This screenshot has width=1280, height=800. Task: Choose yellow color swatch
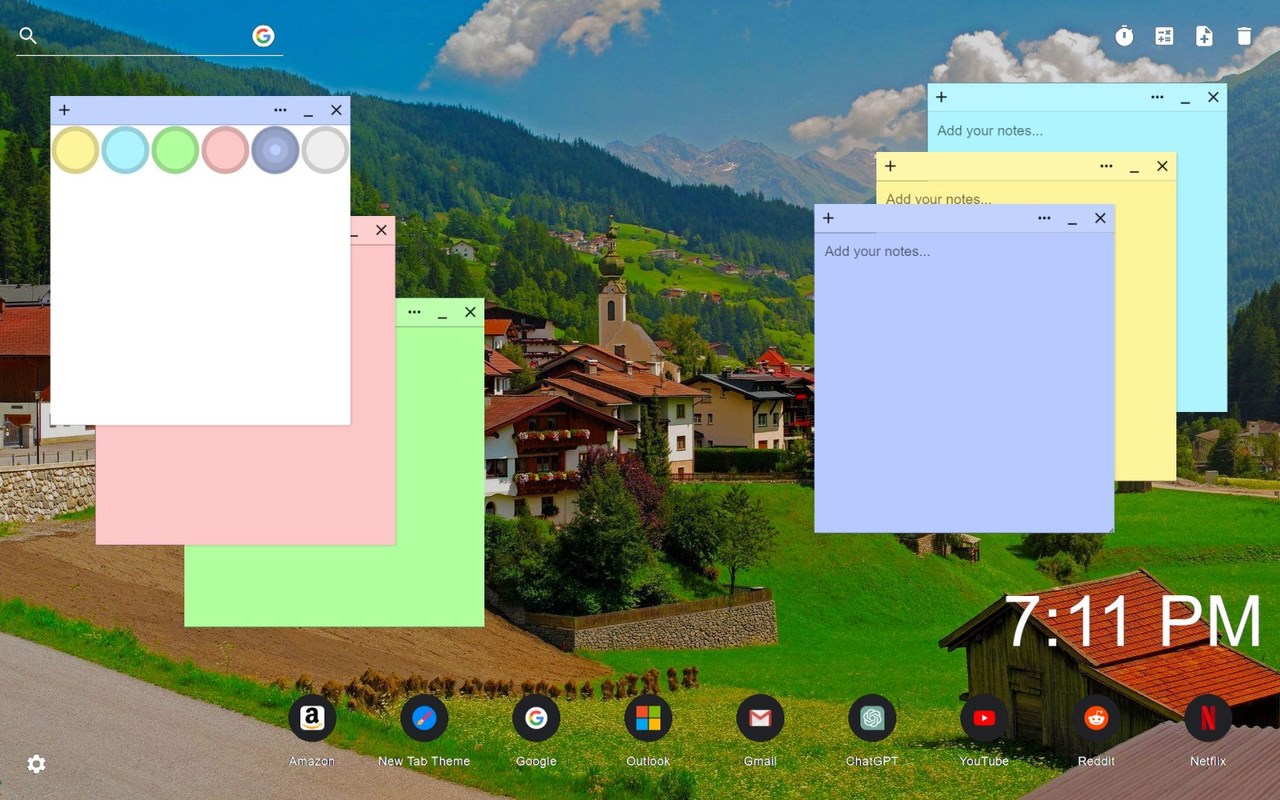pyautogui.click(x=75, y=150)
